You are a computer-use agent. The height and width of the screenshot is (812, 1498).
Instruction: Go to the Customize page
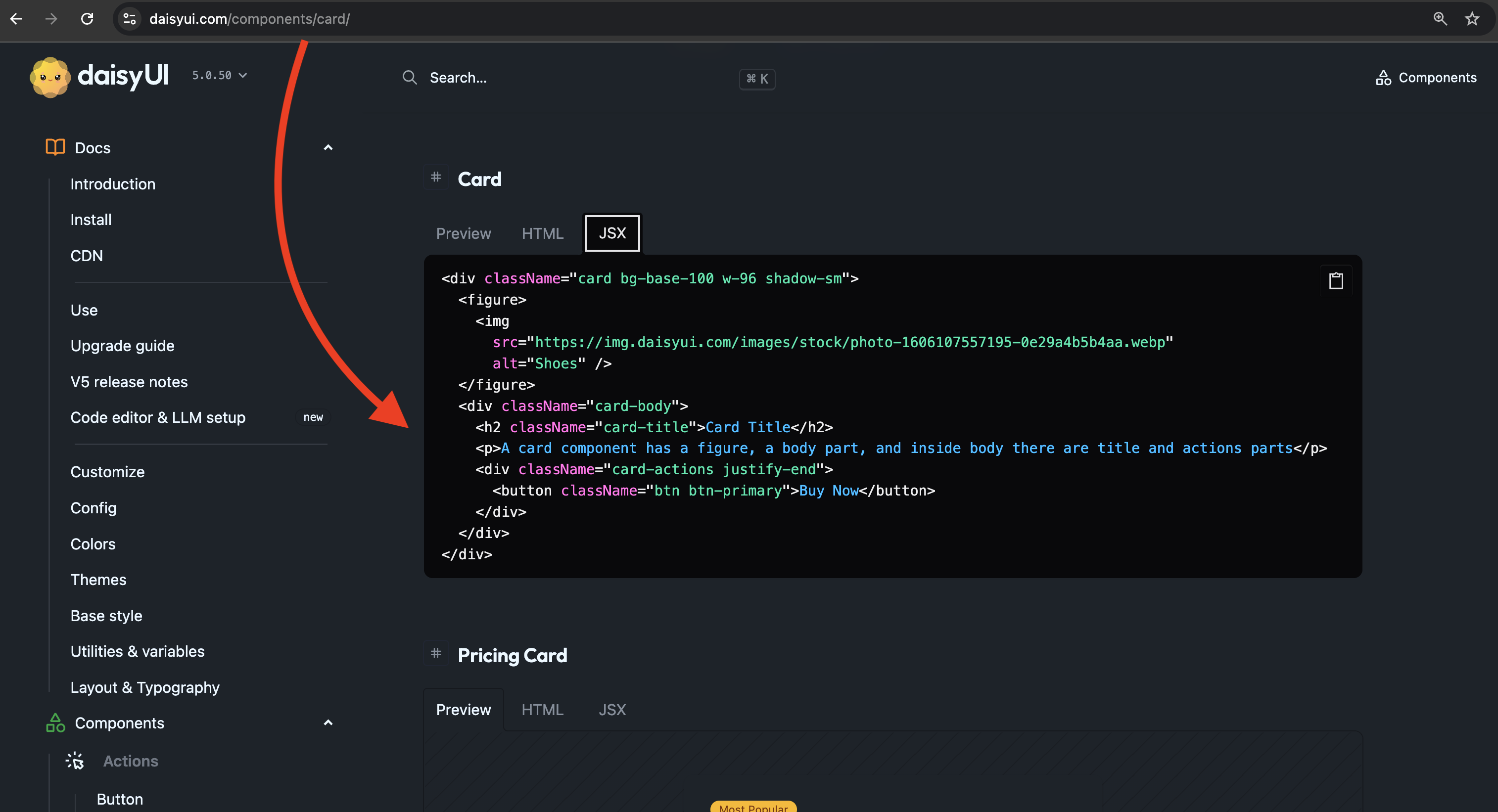click(107, 472)
